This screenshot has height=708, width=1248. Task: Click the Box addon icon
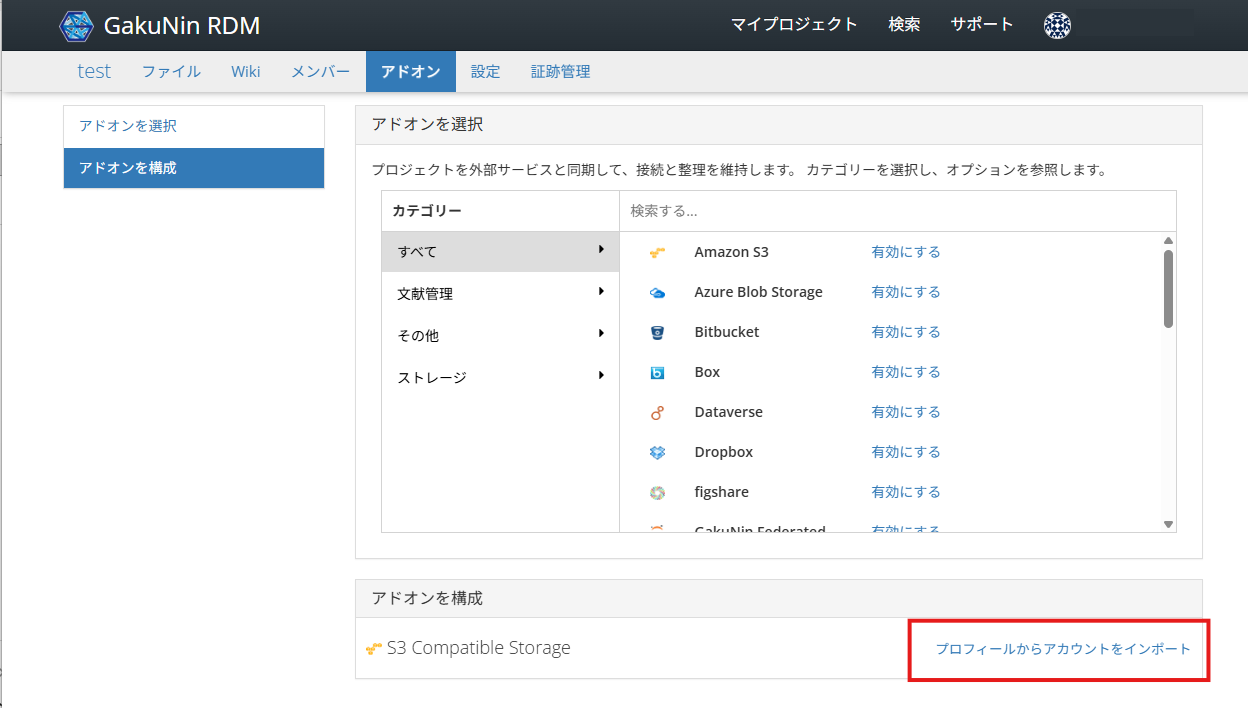click(657, 372)
